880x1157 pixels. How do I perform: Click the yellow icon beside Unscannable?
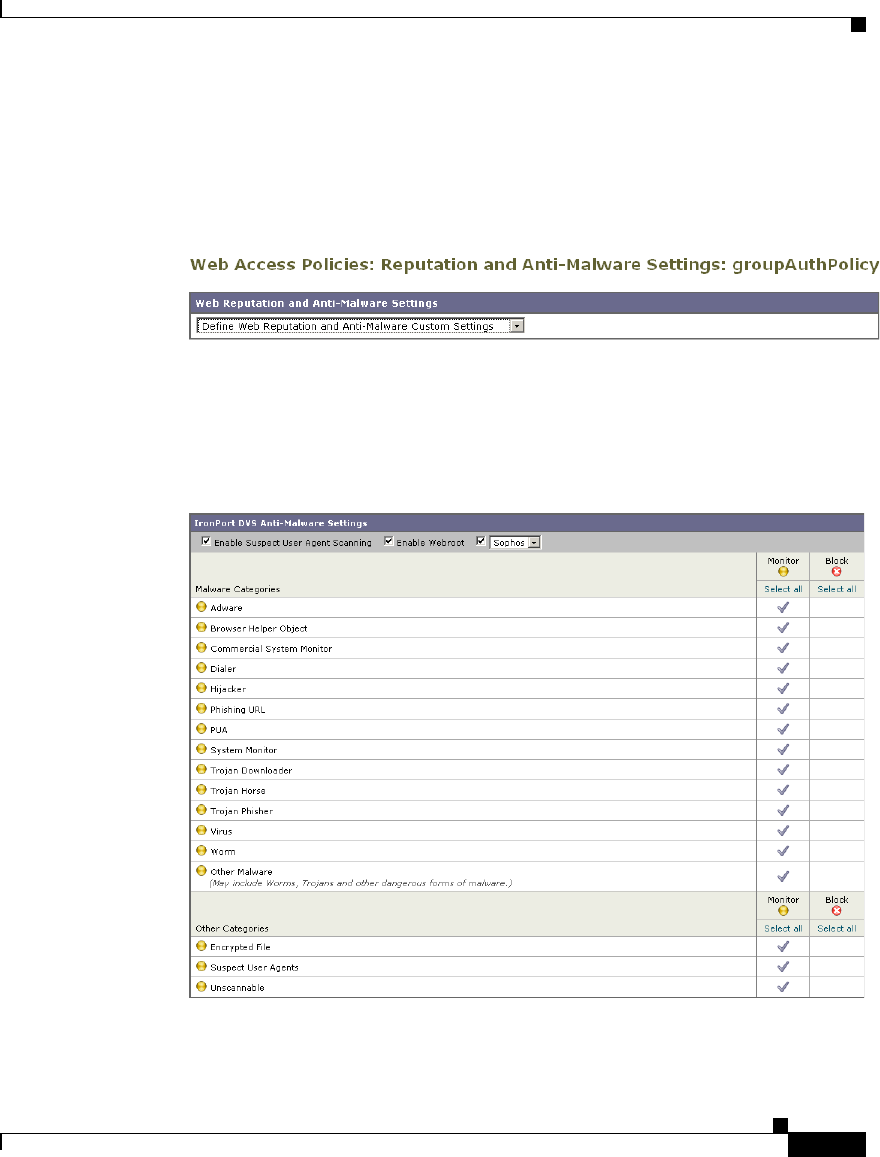coord(201,987)
